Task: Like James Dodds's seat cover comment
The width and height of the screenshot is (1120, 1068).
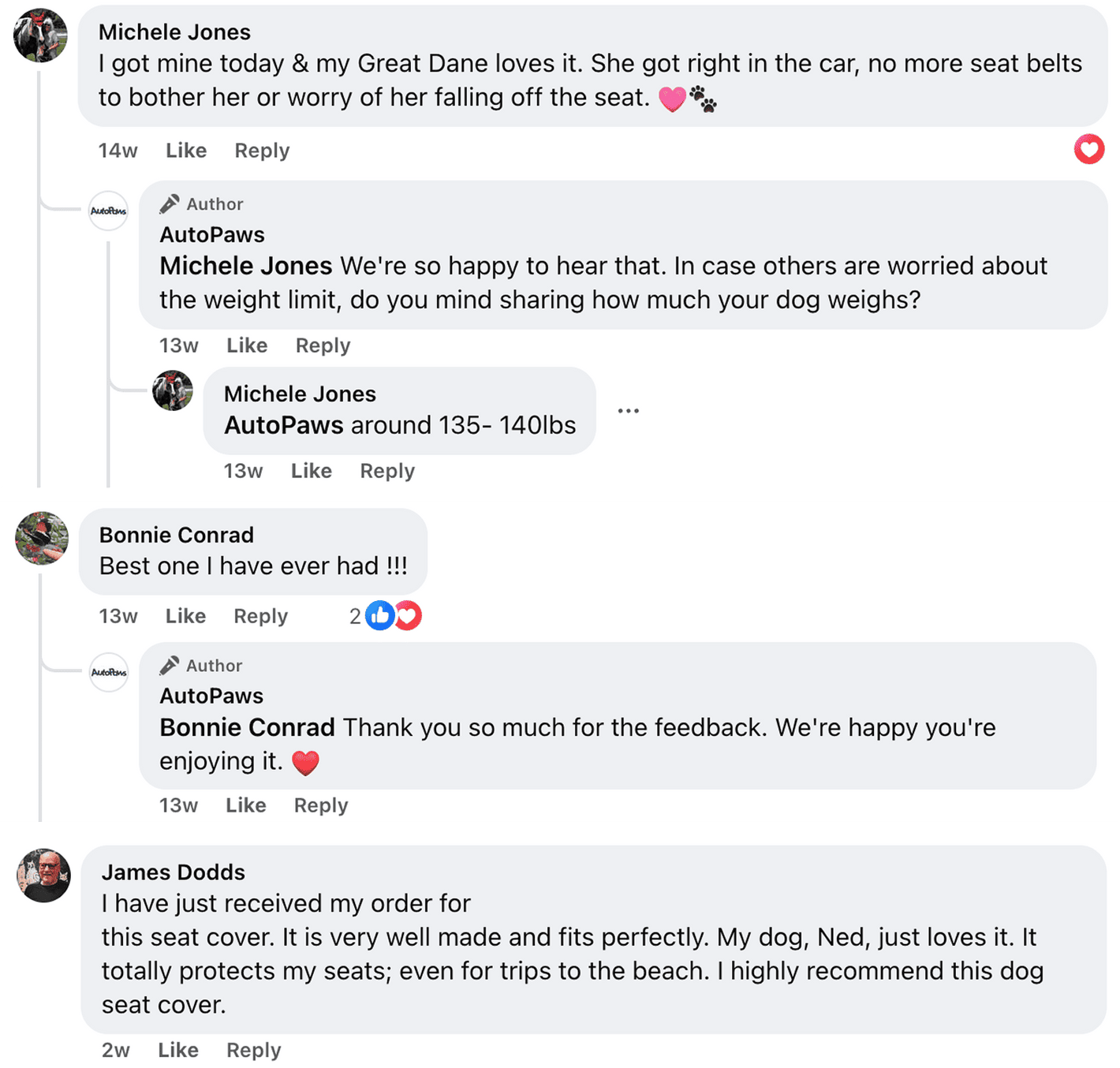Action: pos(178,1050)
